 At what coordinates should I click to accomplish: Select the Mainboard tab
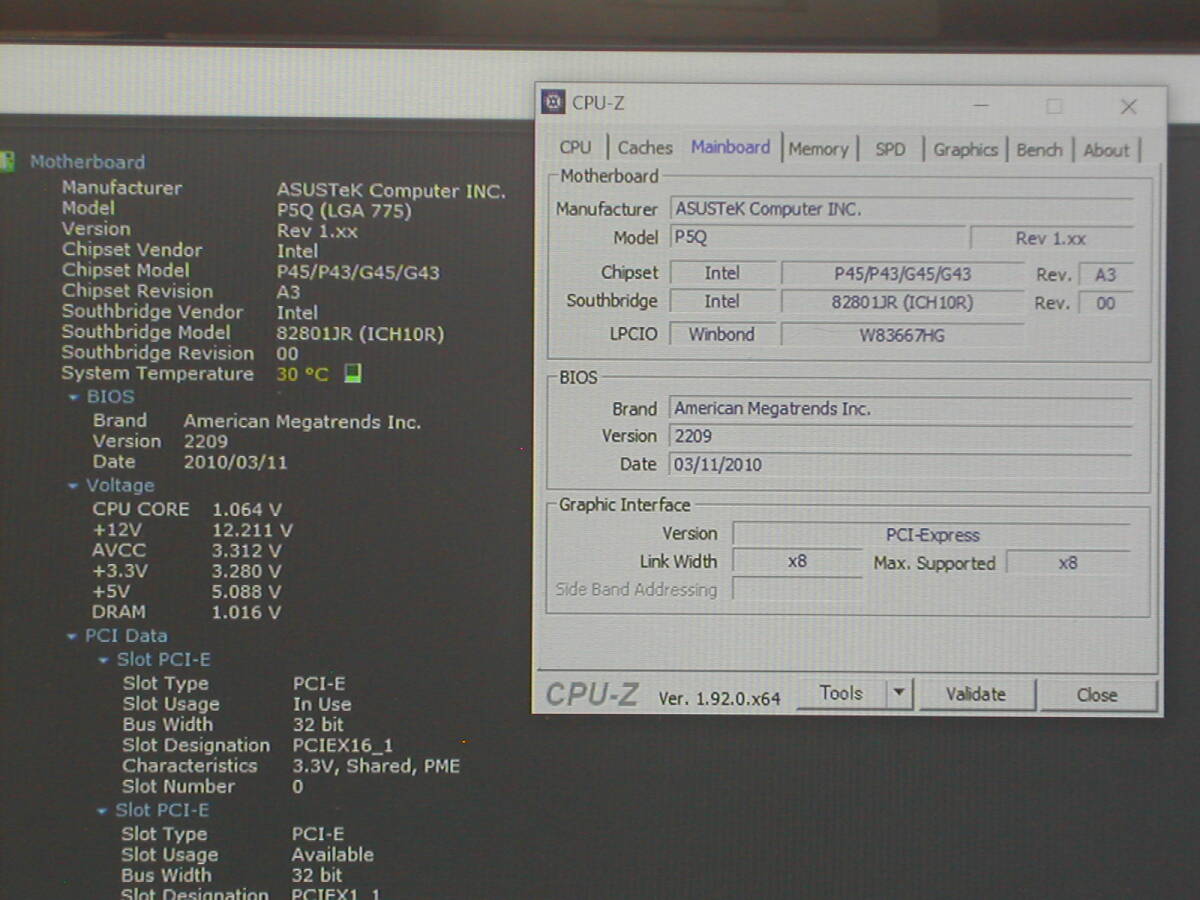pos(731,147)
